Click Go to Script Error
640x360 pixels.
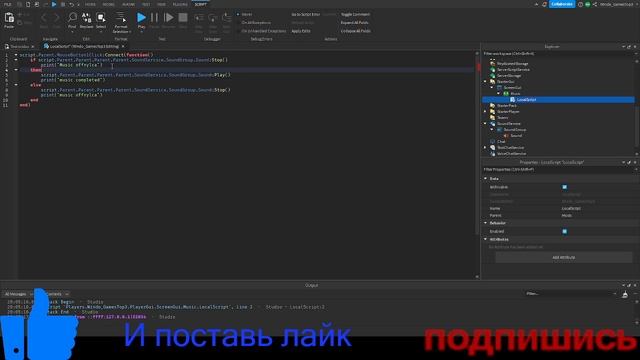click(x=305, y=14)
